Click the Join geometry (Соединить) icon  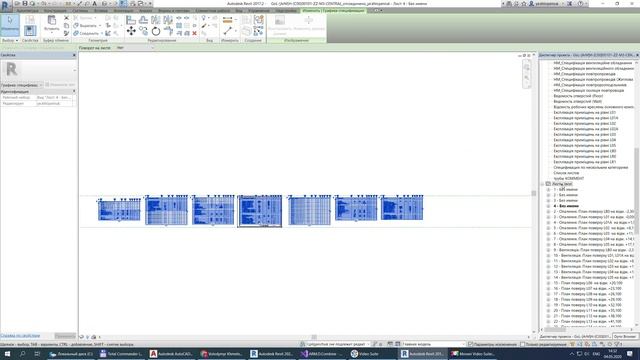pyautogui.click(x=76, y=33)
